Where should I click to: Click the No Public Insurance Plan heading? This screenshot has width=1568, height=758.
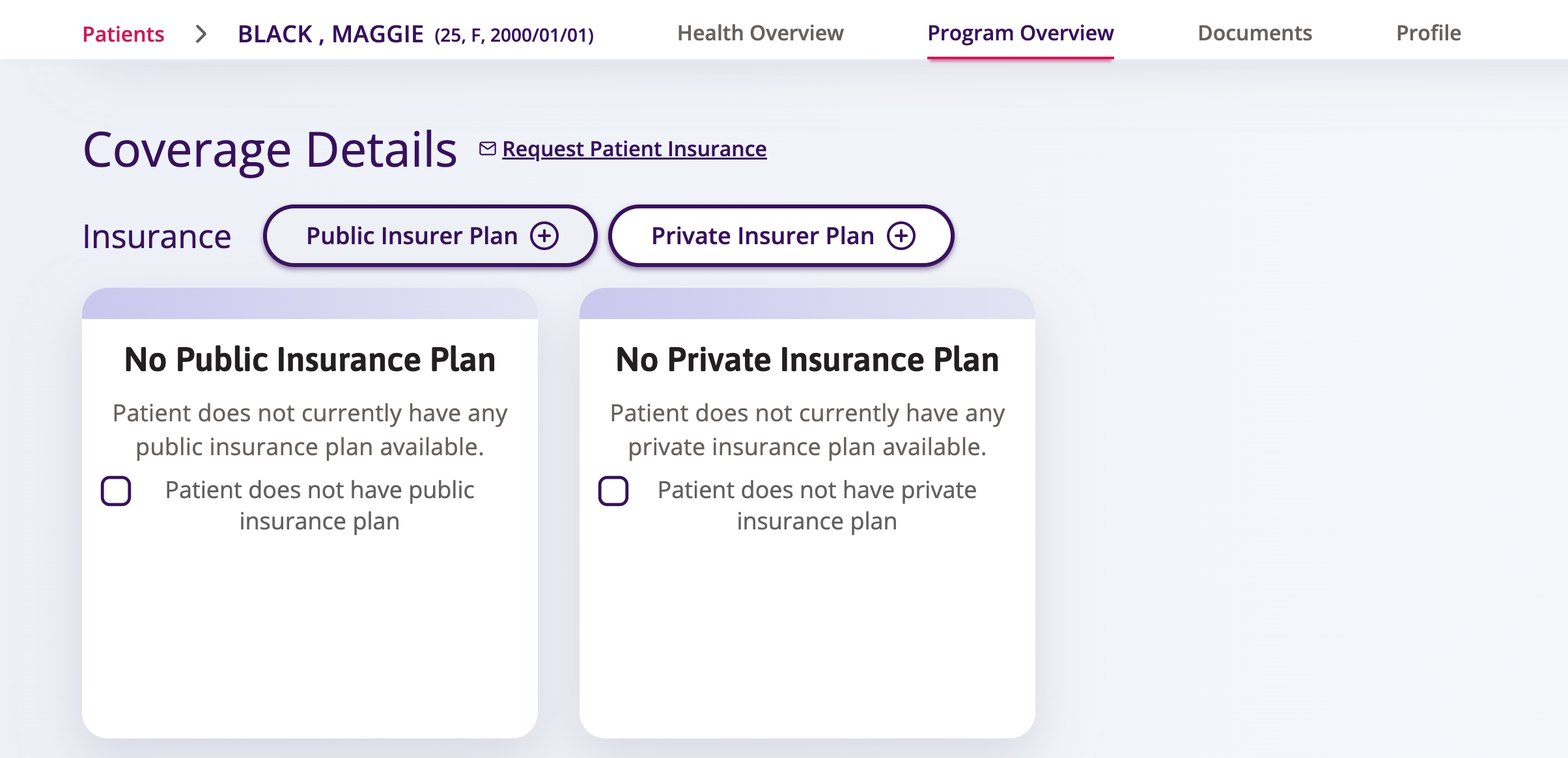pyautogui.click(x=310, y=359)
